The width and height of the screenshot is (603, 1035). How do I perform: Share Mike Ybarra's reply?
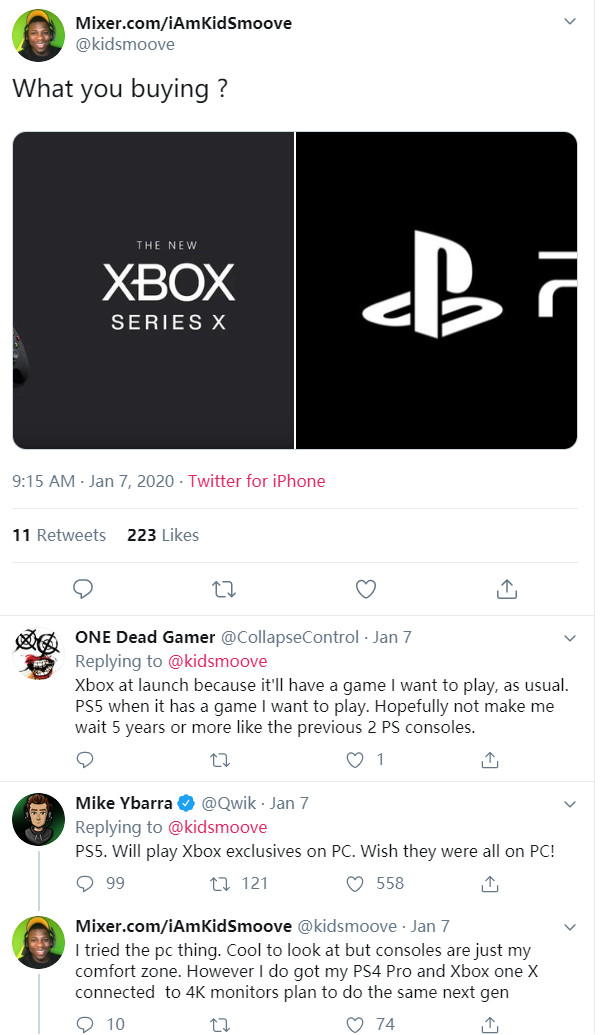[490, 883]
